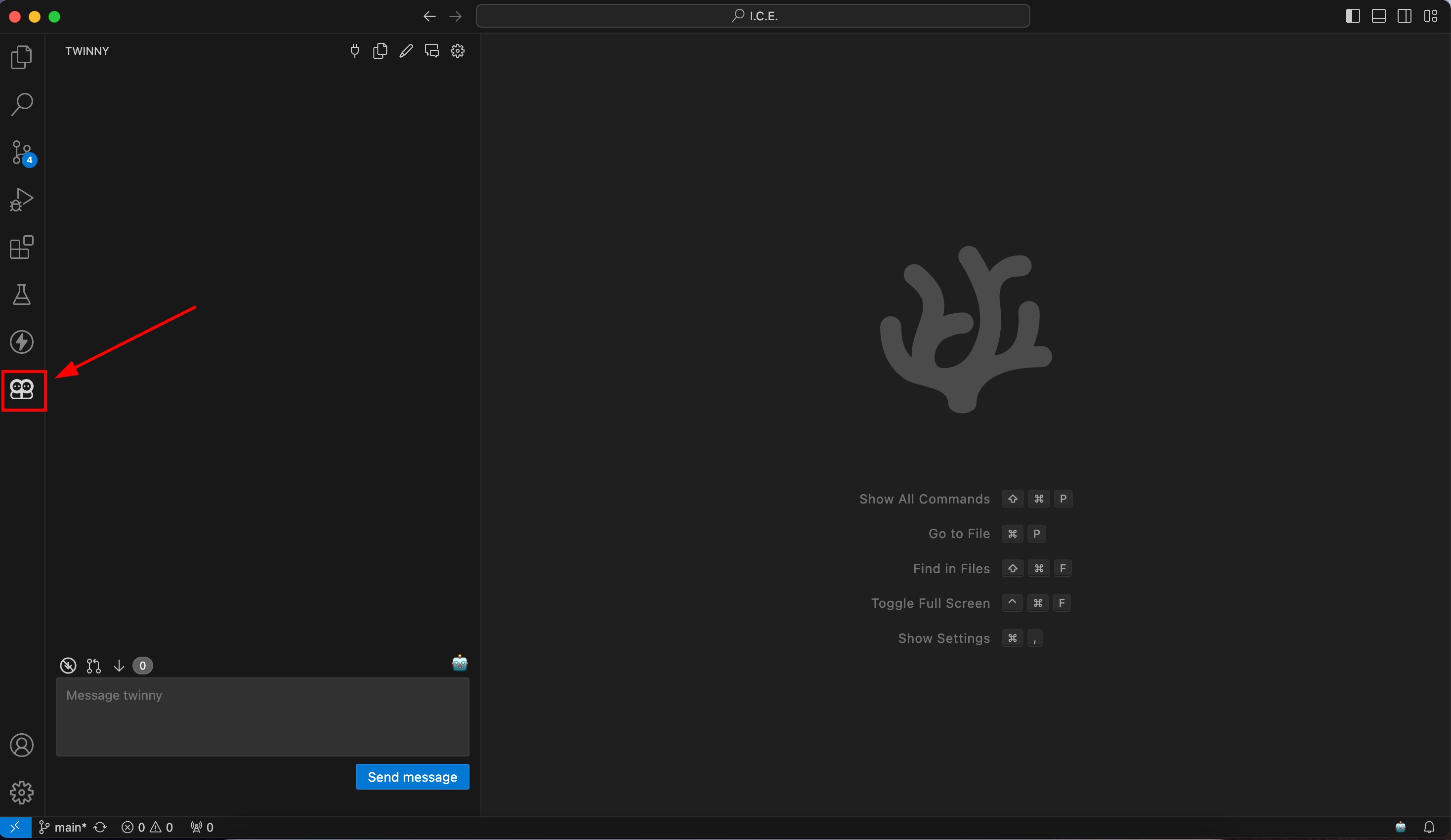Click the main* branch in status bar

pos(62,827)
